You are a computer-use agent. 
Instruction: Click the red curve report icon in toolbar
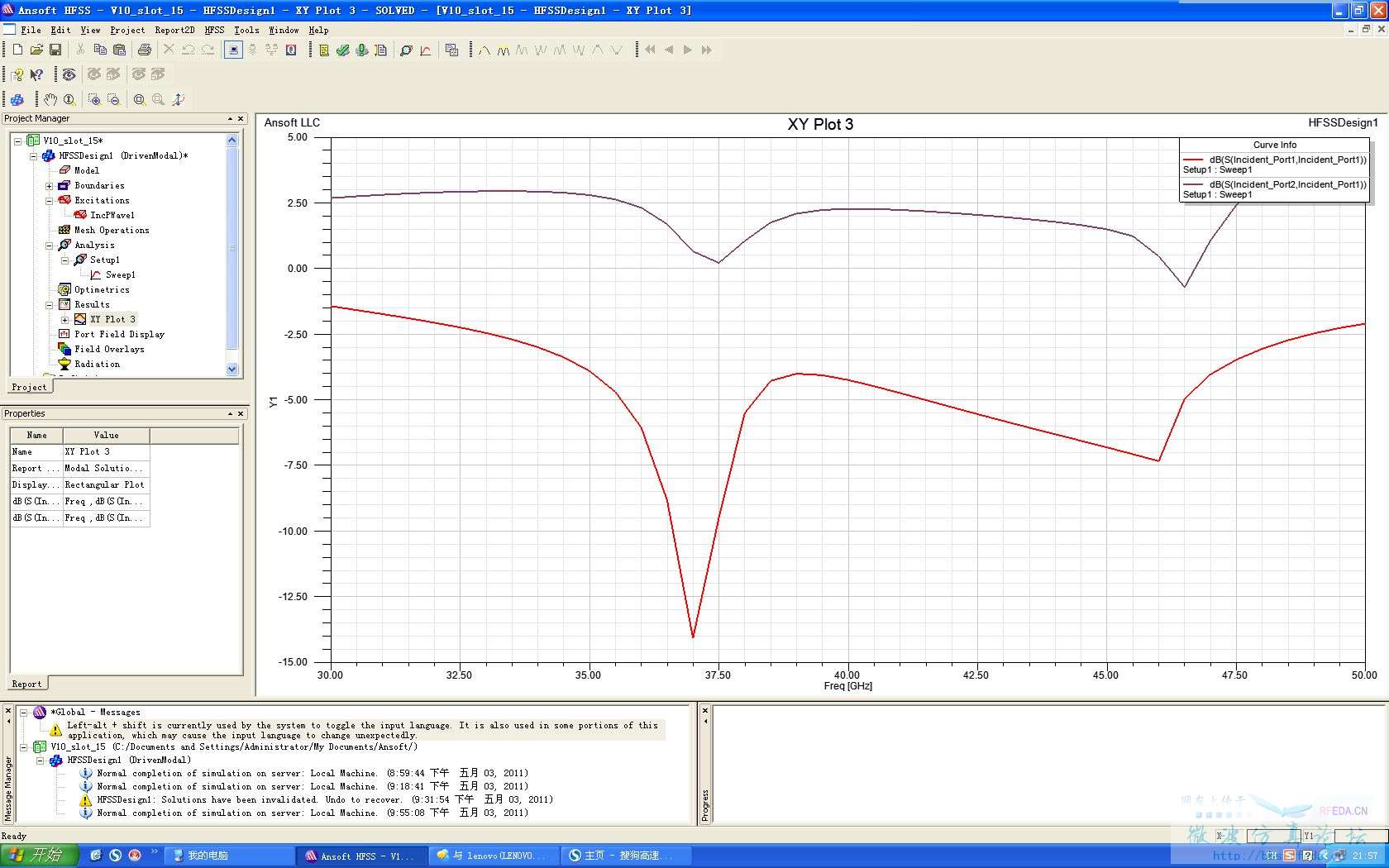[426, 50]
